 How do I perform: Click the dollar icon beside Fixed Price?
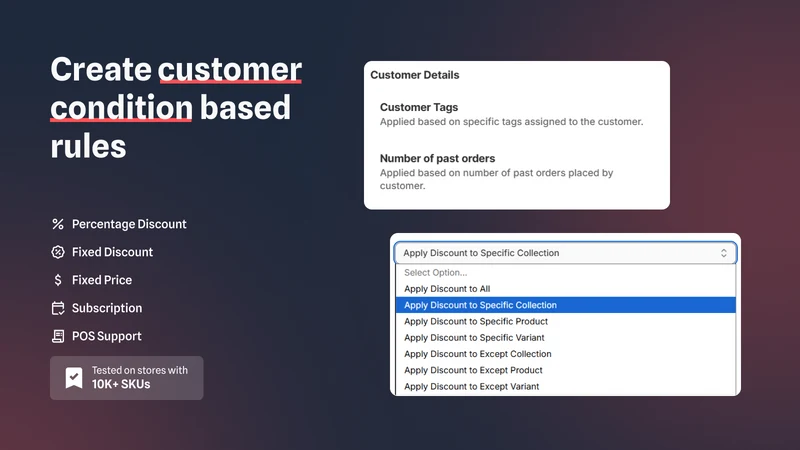(x=58, y=280)
